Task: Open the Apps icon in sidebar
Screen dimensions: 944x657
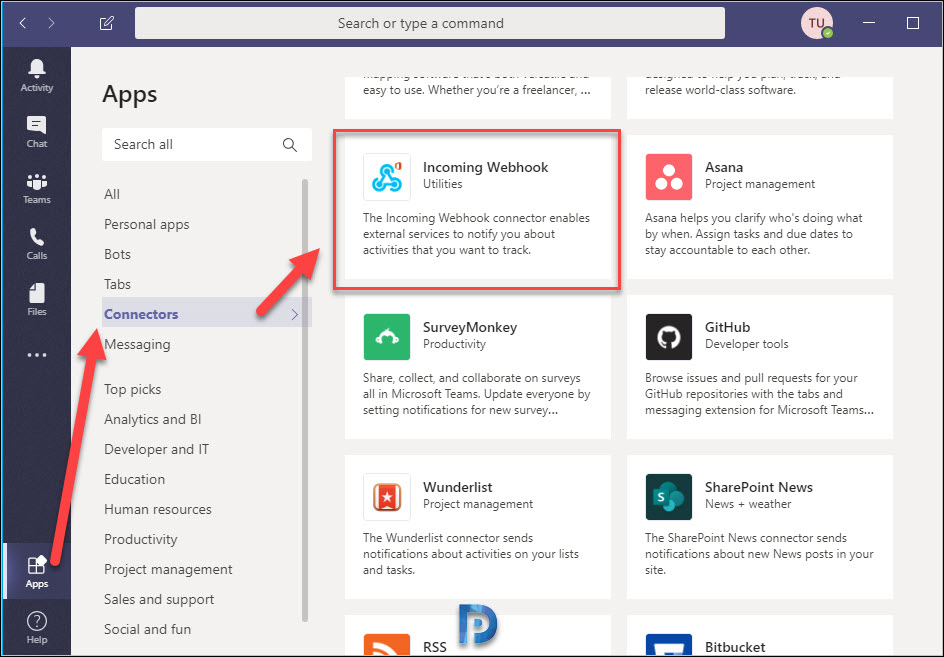Action: pyautogui.click(x=37, y=565)
